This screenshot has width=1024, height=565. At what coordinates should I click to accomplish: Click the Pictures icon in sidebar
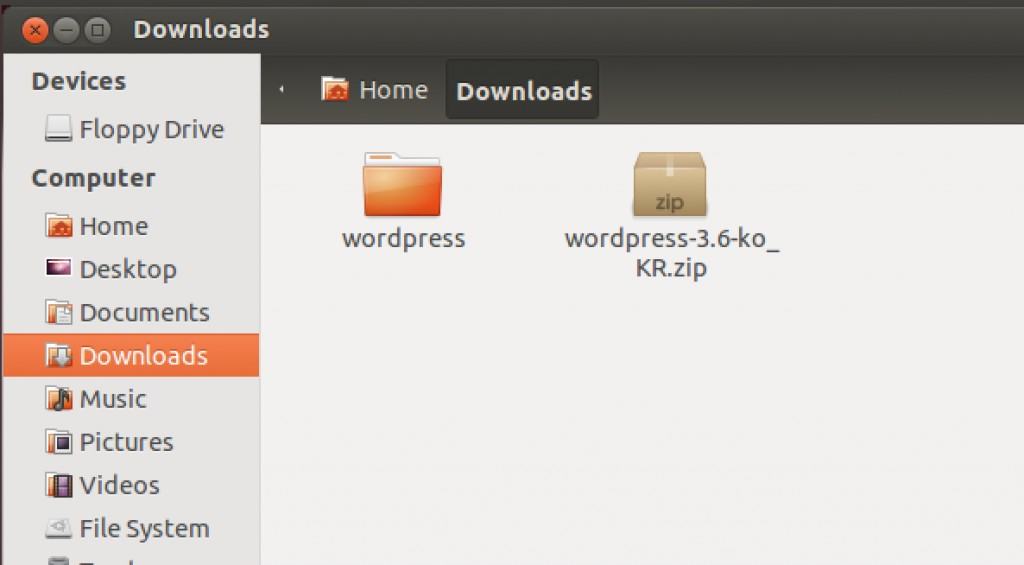(x=59, y=442)
